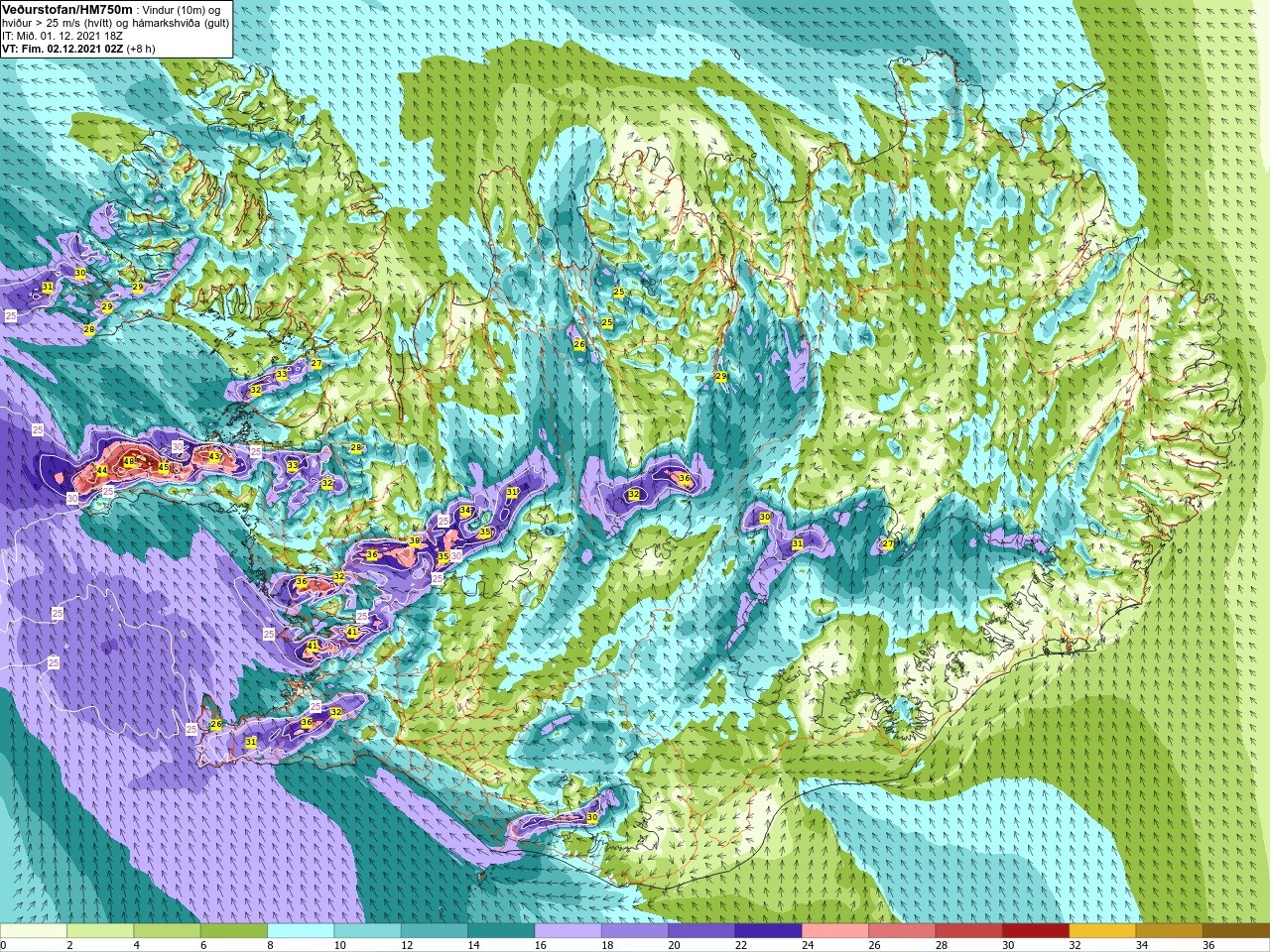Click the yellow gust label 44
This screenshot has width=1270, height=952.
tap(102, 470)
